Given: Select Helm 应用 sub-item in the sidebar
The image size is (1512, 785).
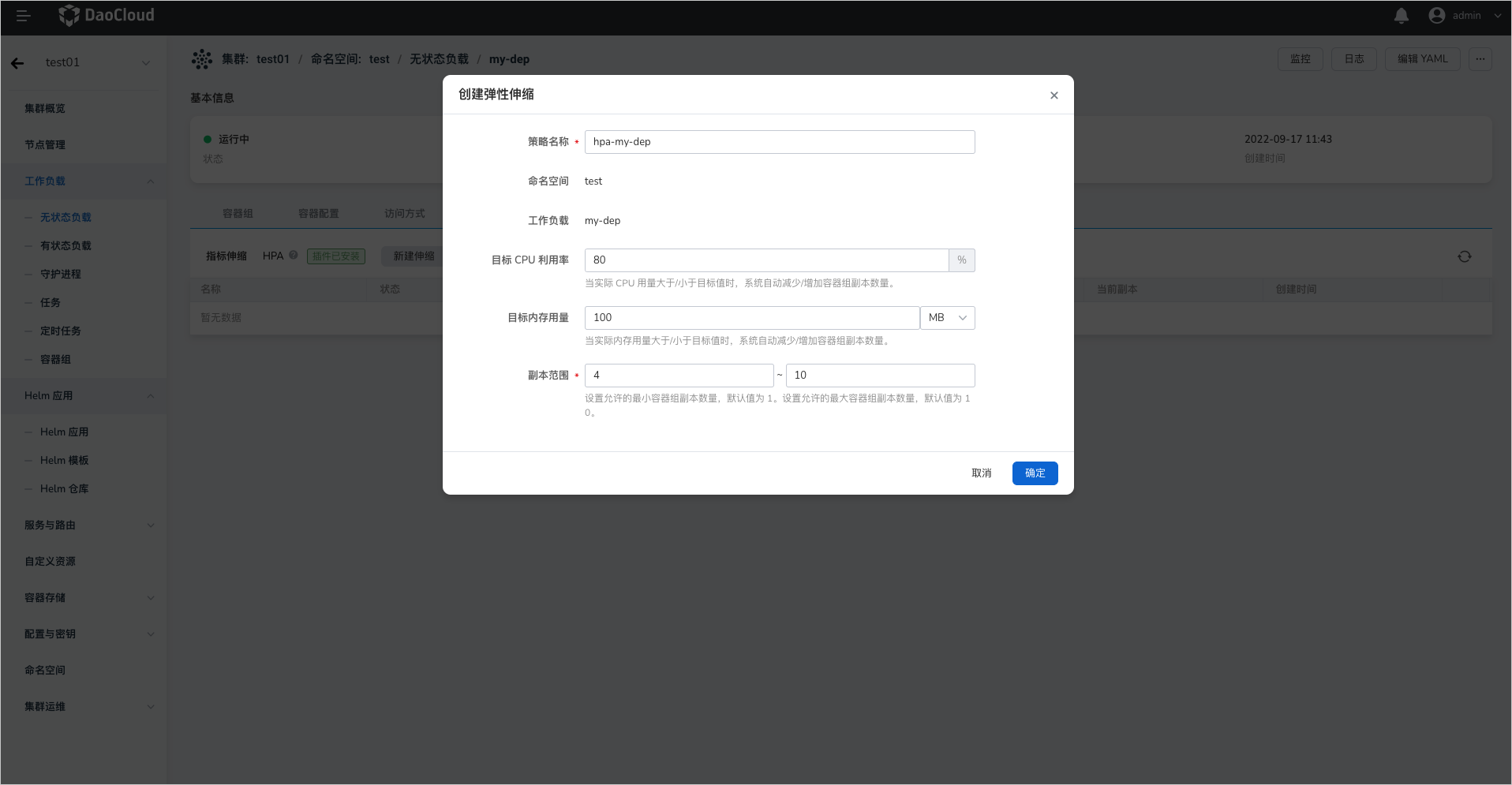Looking at the screenshot, I should tap(65, 432).
